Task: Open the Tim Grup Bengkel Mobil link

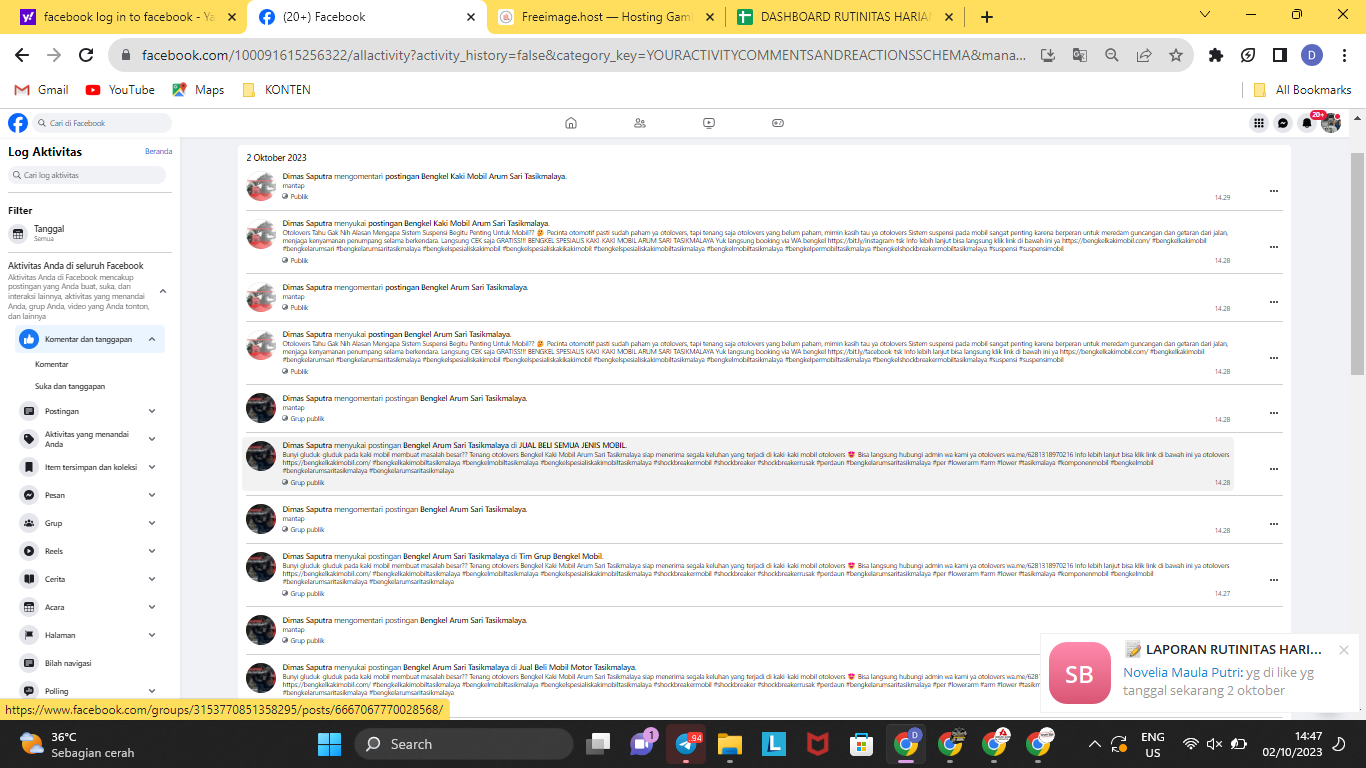Action: (561, 556)
